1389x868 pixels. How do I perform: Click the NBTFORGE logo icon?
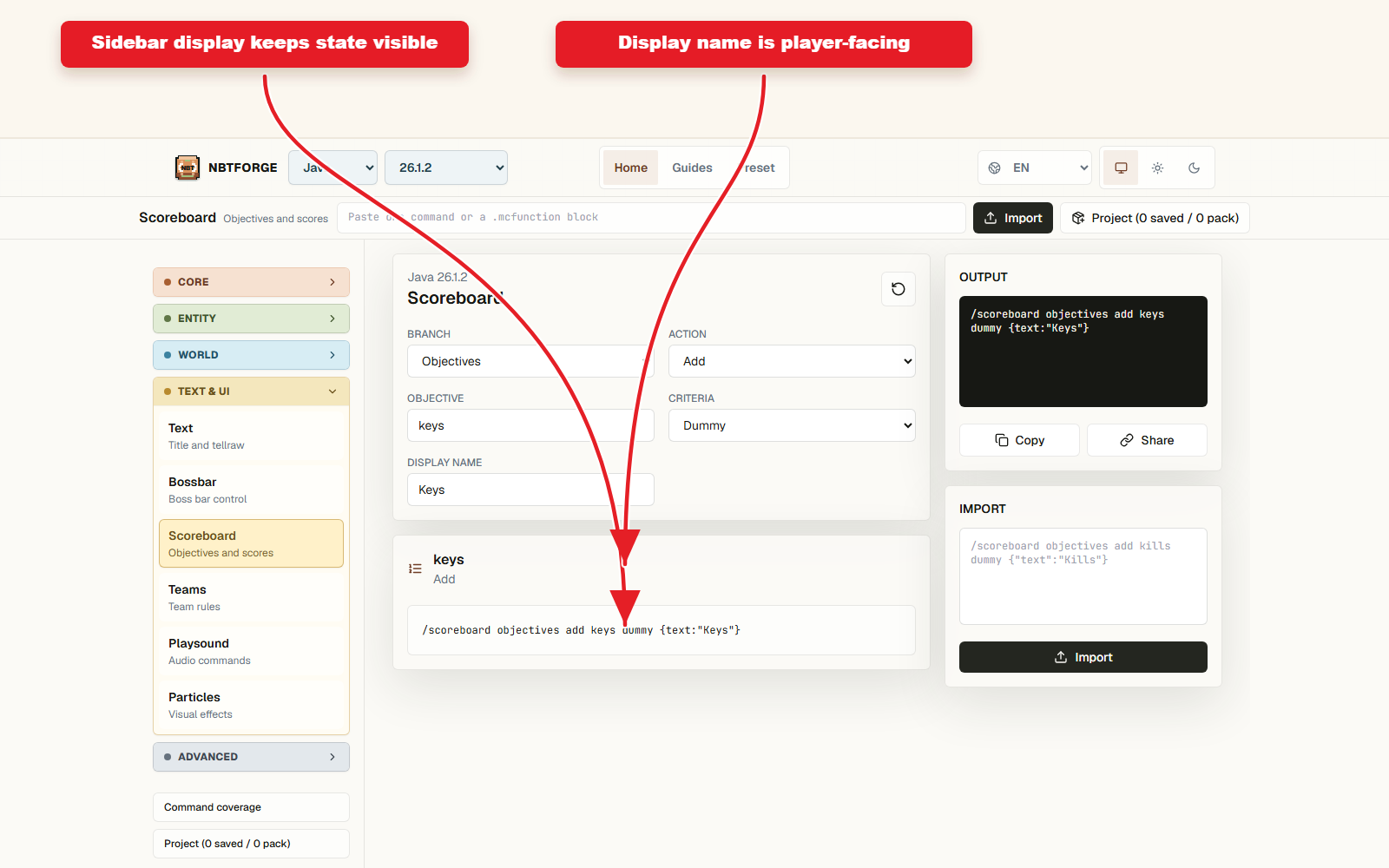(x=188, y=168)
